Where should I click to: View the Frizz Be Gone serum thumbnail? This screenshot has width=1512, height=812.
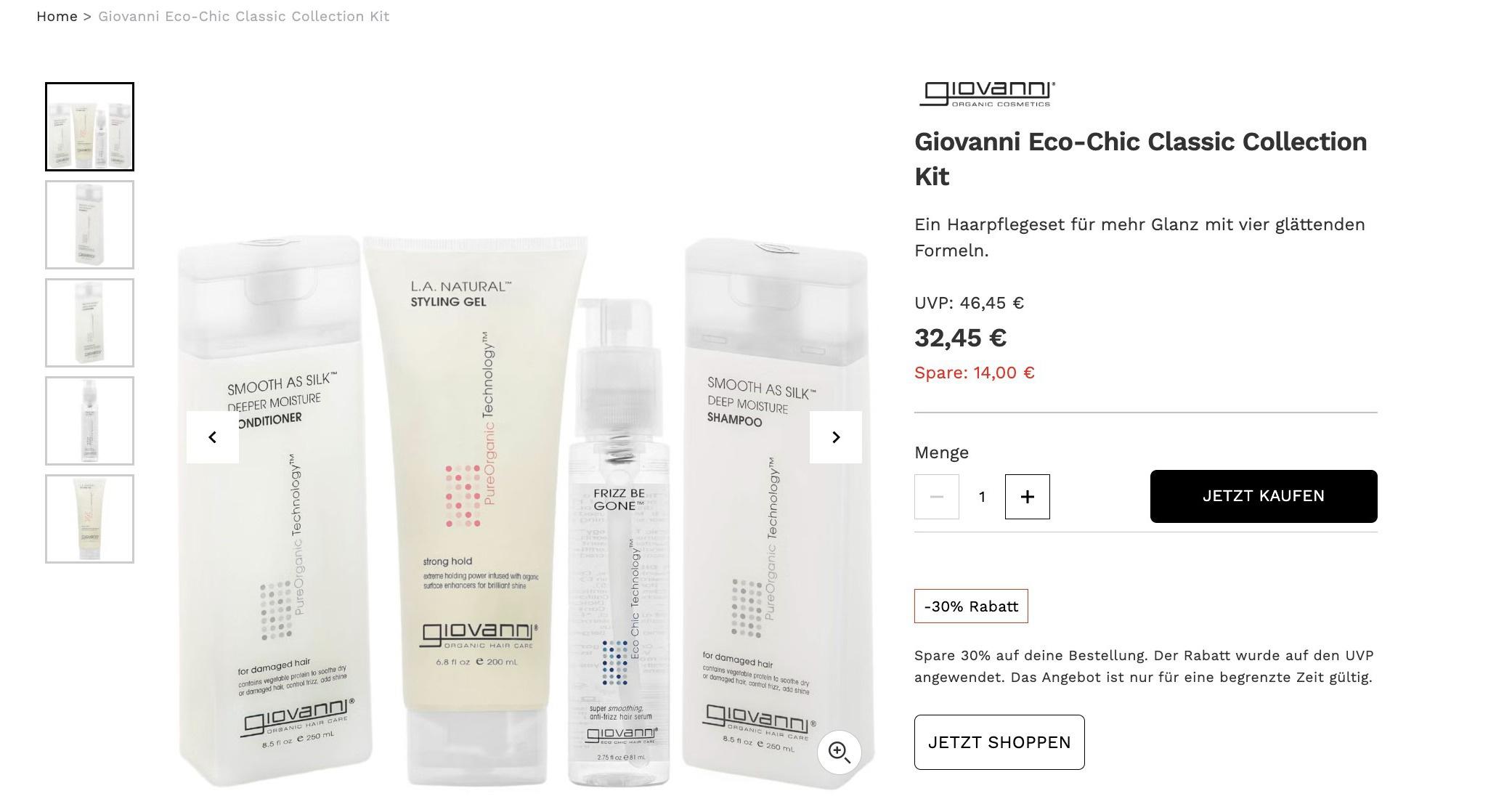pyautogui.click(x=90, y=421)
